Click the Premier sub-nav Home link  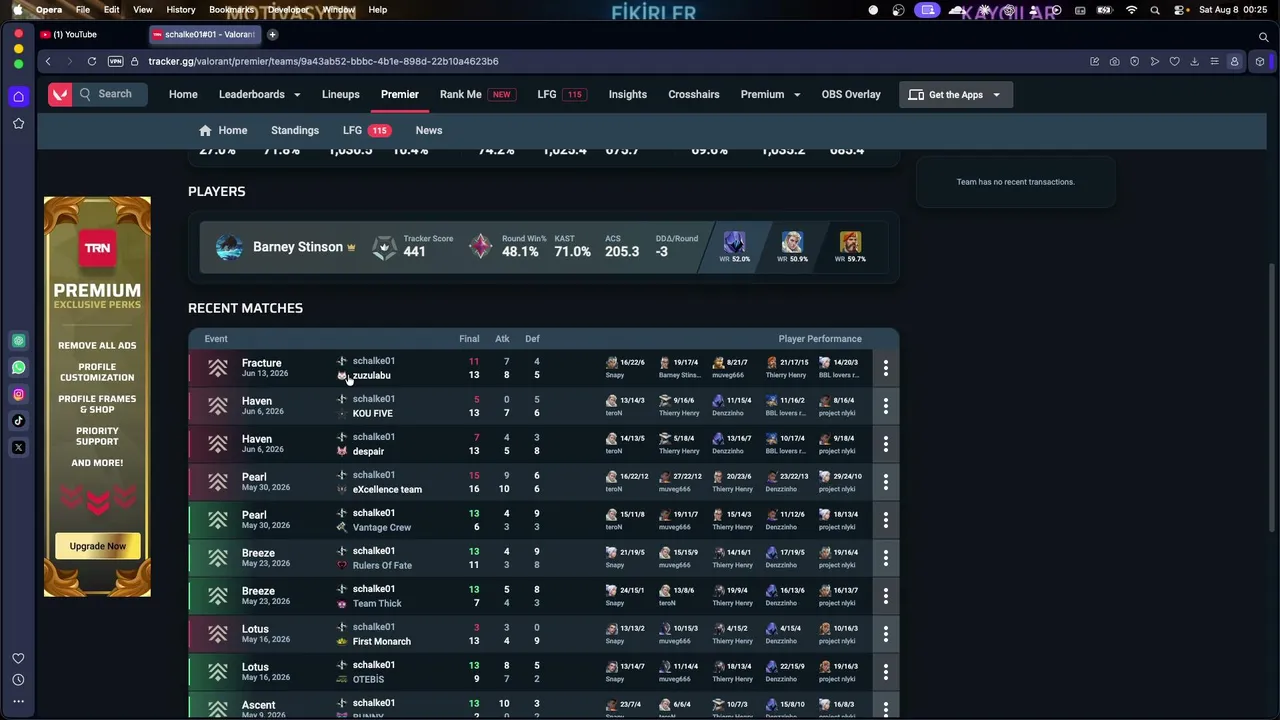[x=223, y=130]
